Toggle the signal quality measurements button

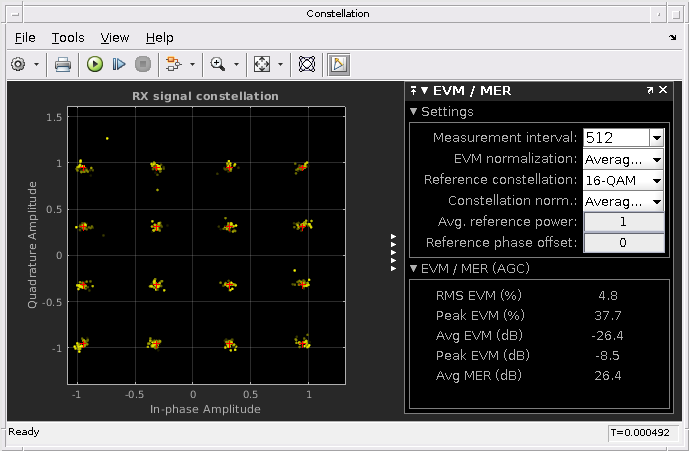click(x=339, y=64)
